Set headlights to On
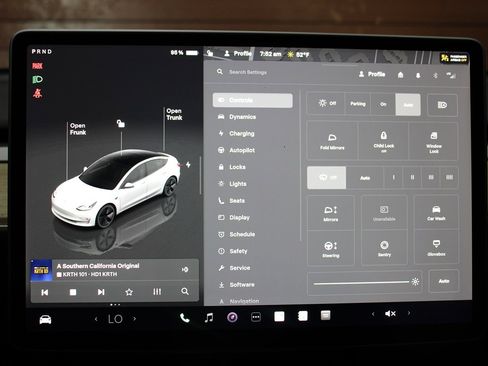The height and width of the screenshot is (366, 488). pyautogui.click(x=383, y=104)
